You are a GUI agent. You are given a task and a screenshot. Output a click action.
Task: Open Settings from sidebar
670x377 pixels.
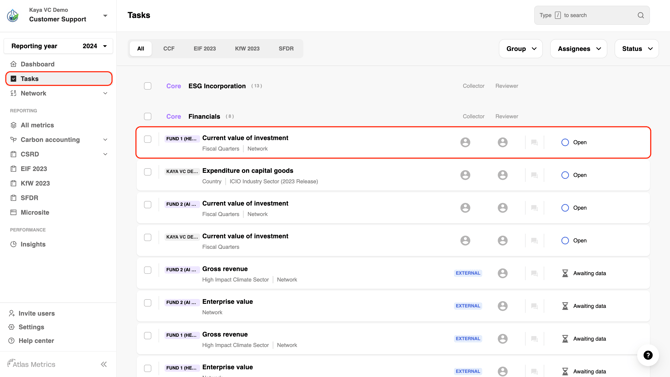[x=31, y=327]
